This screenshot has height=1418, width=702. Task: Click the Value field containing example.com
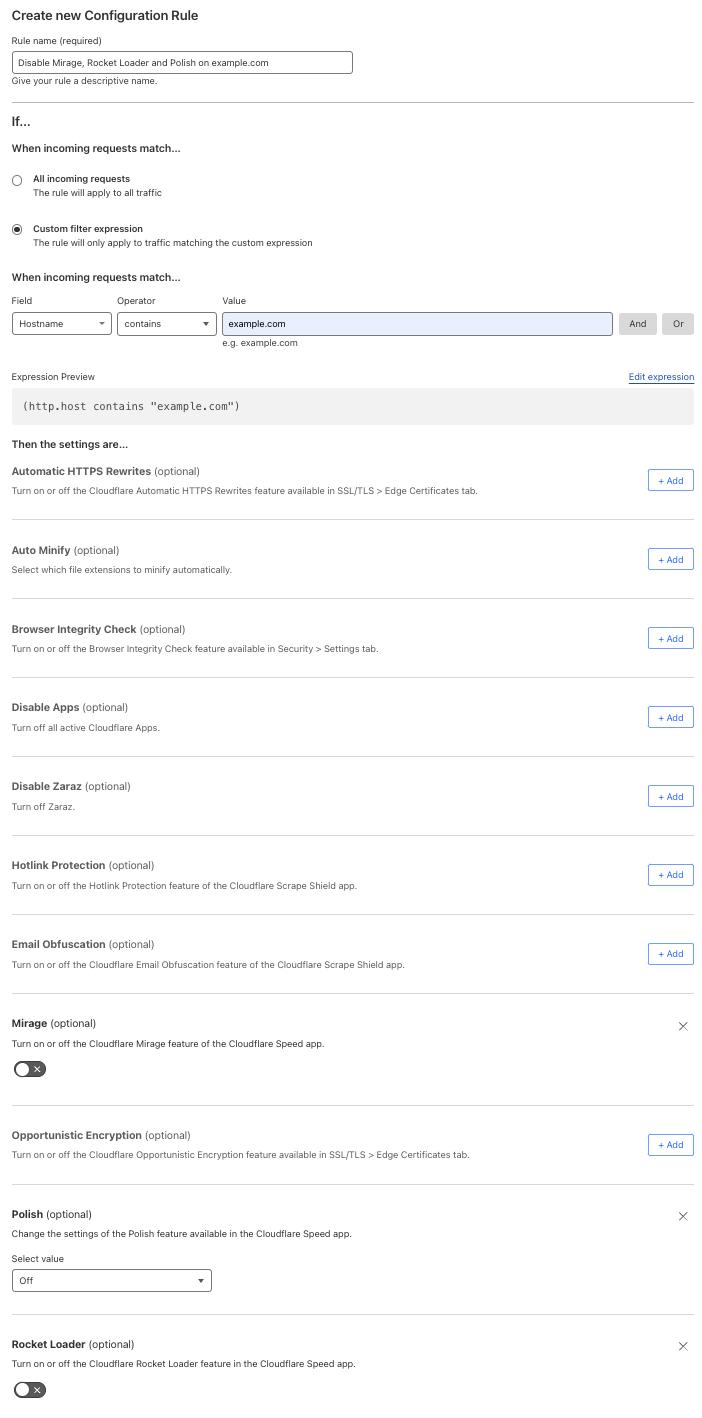coord(417,324)
